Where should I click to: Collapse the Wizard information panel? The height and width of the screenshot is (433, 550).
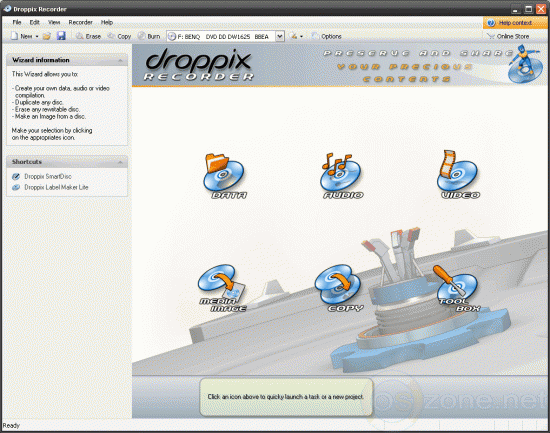120,60
